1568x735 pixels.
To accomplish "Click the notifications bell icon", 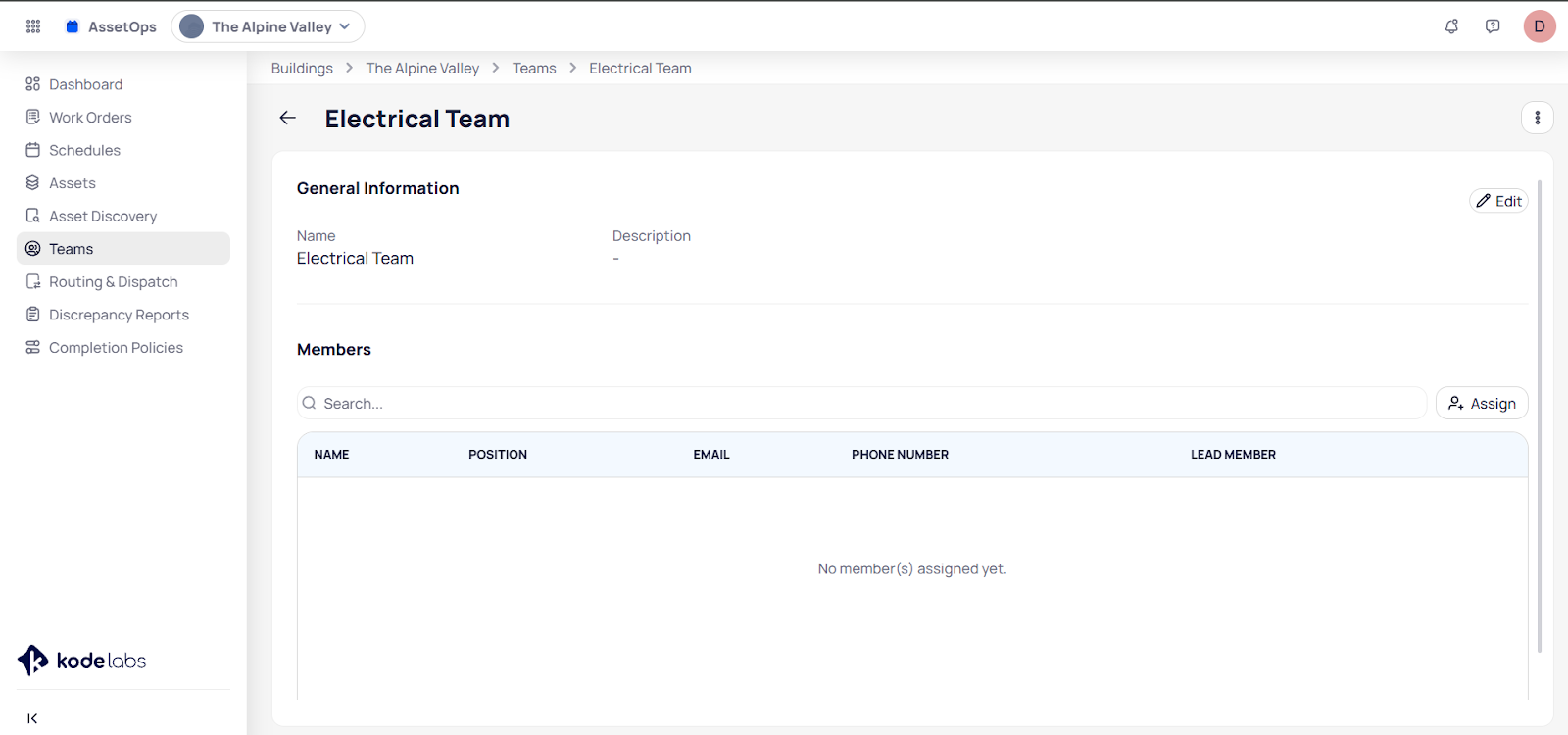I will coord(1451,26).
